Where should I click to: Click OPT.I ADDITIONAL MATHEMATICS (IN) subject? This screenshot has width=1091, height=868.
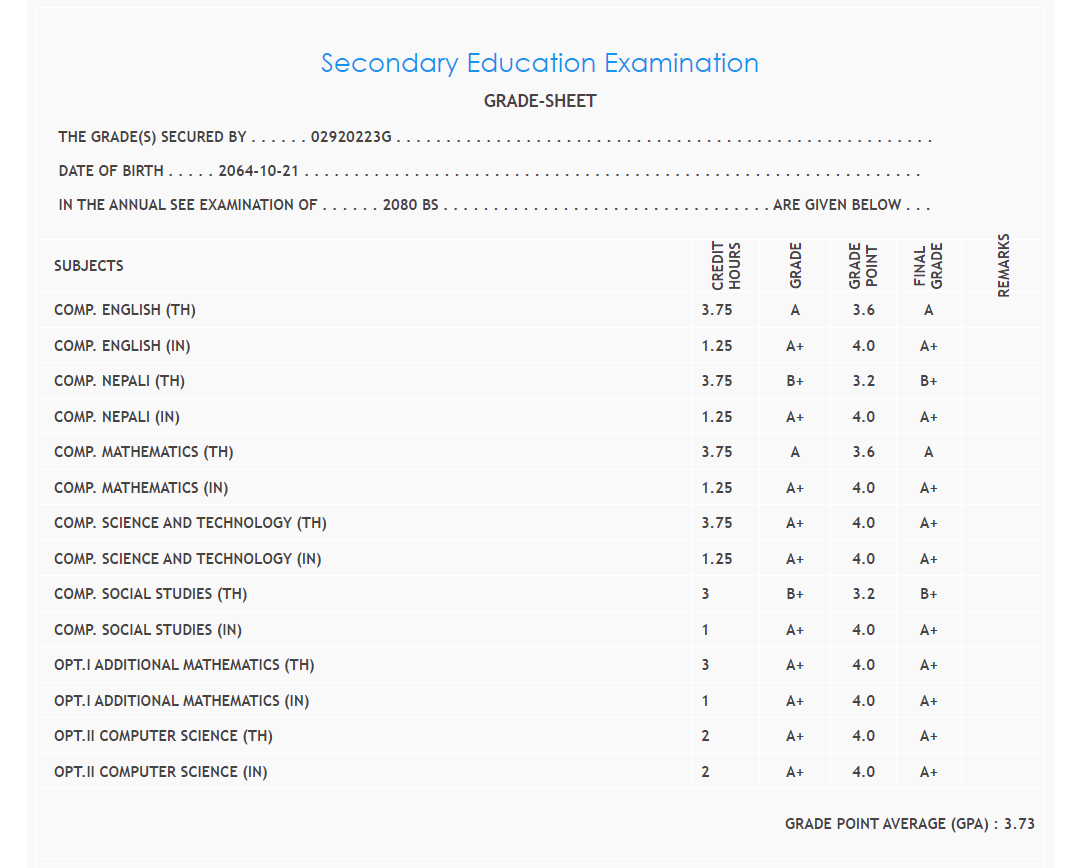coord(182,701)
